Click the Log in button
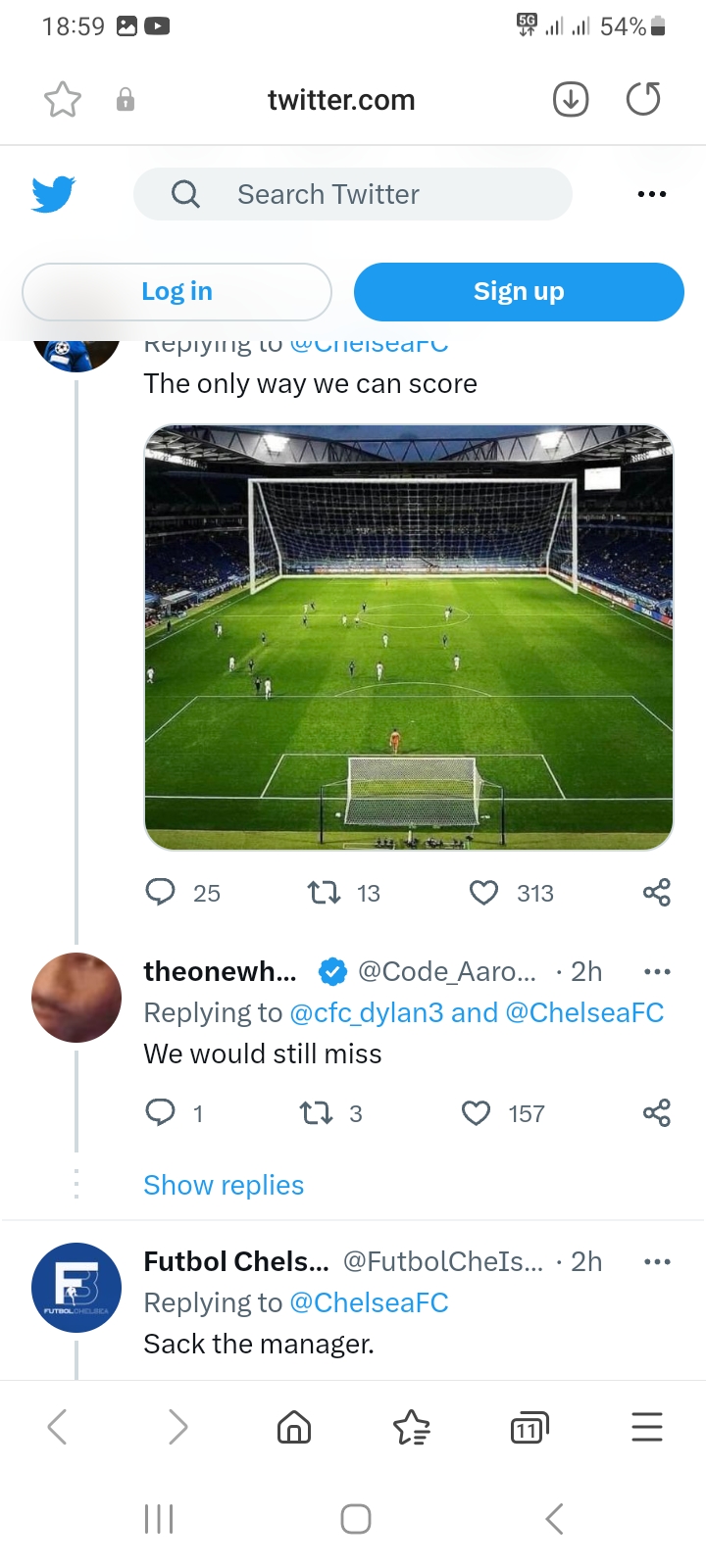Viewport: 706px width, 1568px height. click(176, 291)
